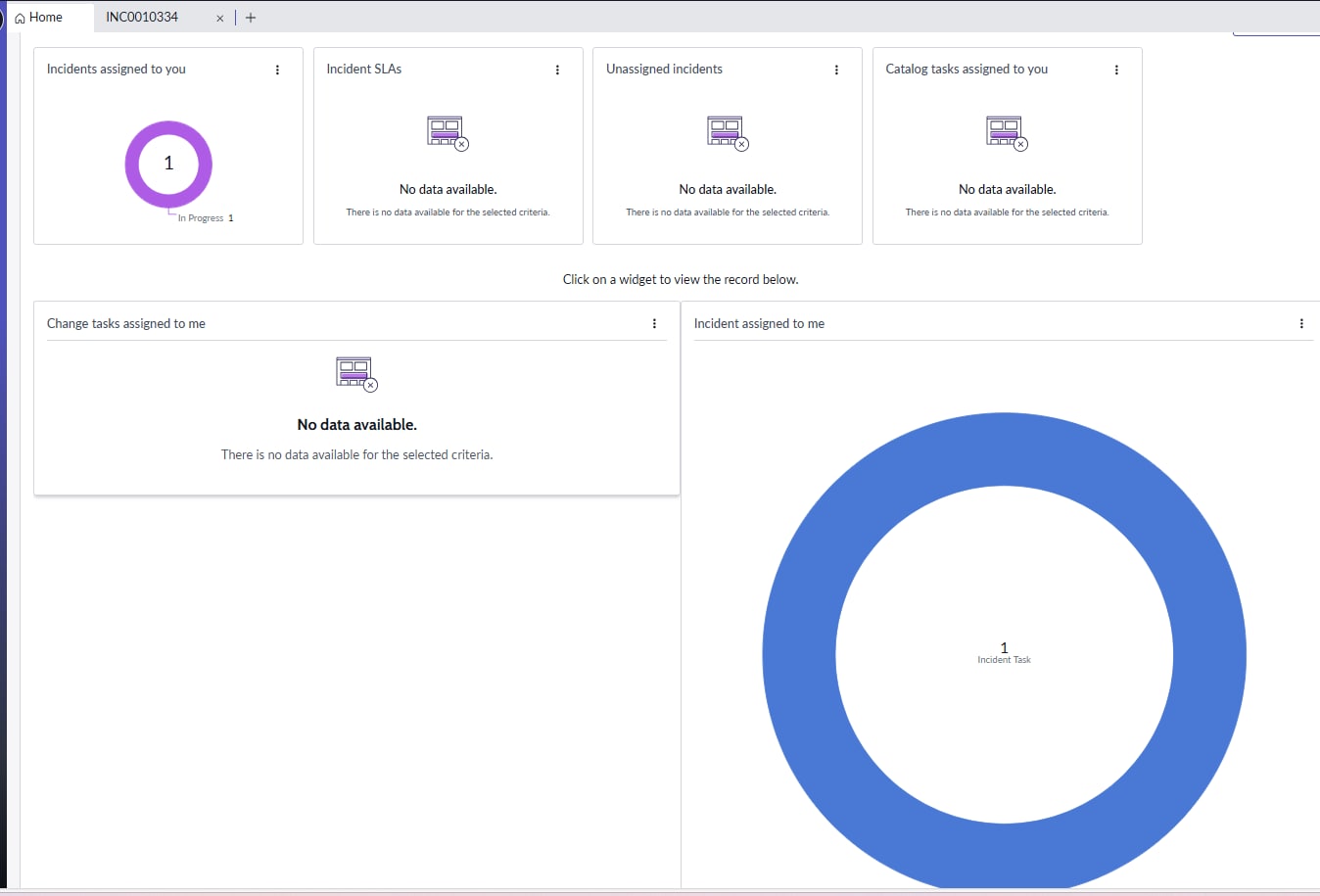Open Catalog tasks assigned to you options menu
Viewport: 1320px width, 896px height.
point(1116,70)
